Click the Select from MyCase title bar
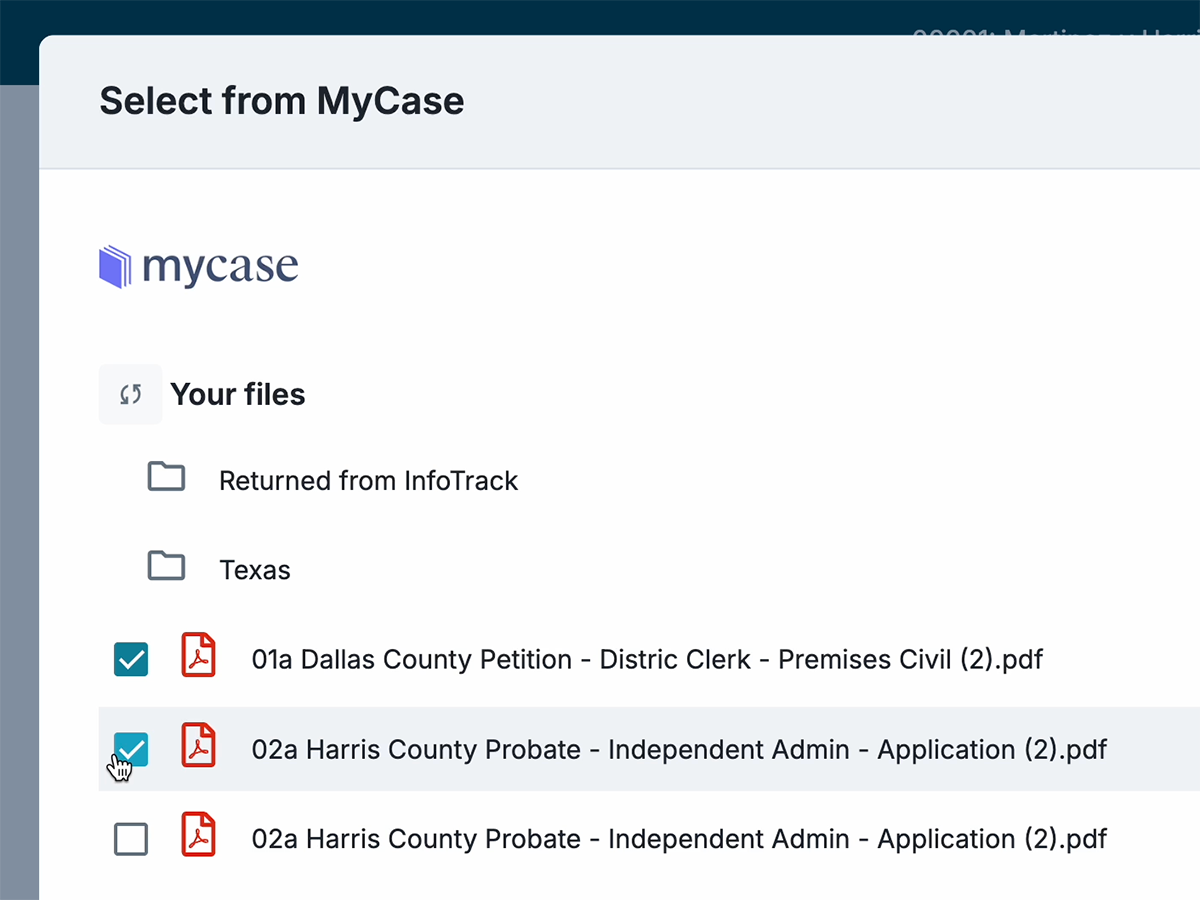 pyautogui.click(x=281, y=100)
